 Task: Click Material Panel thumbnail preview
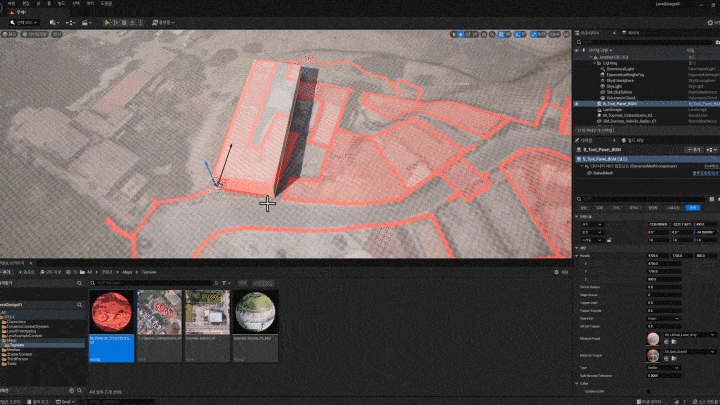[x=653, y=339]
